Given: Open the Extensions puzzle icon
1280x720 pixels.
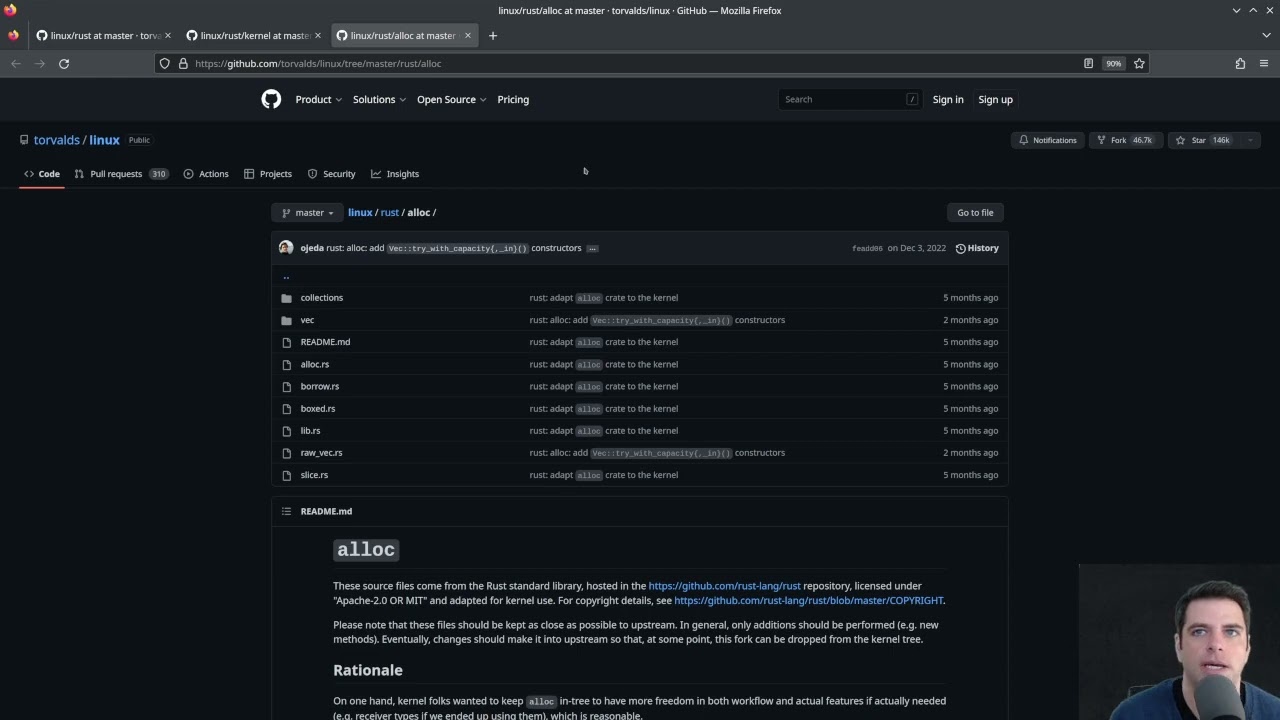Looking at the screenshot, I should pyautogui.click(x=1240, y=63).
